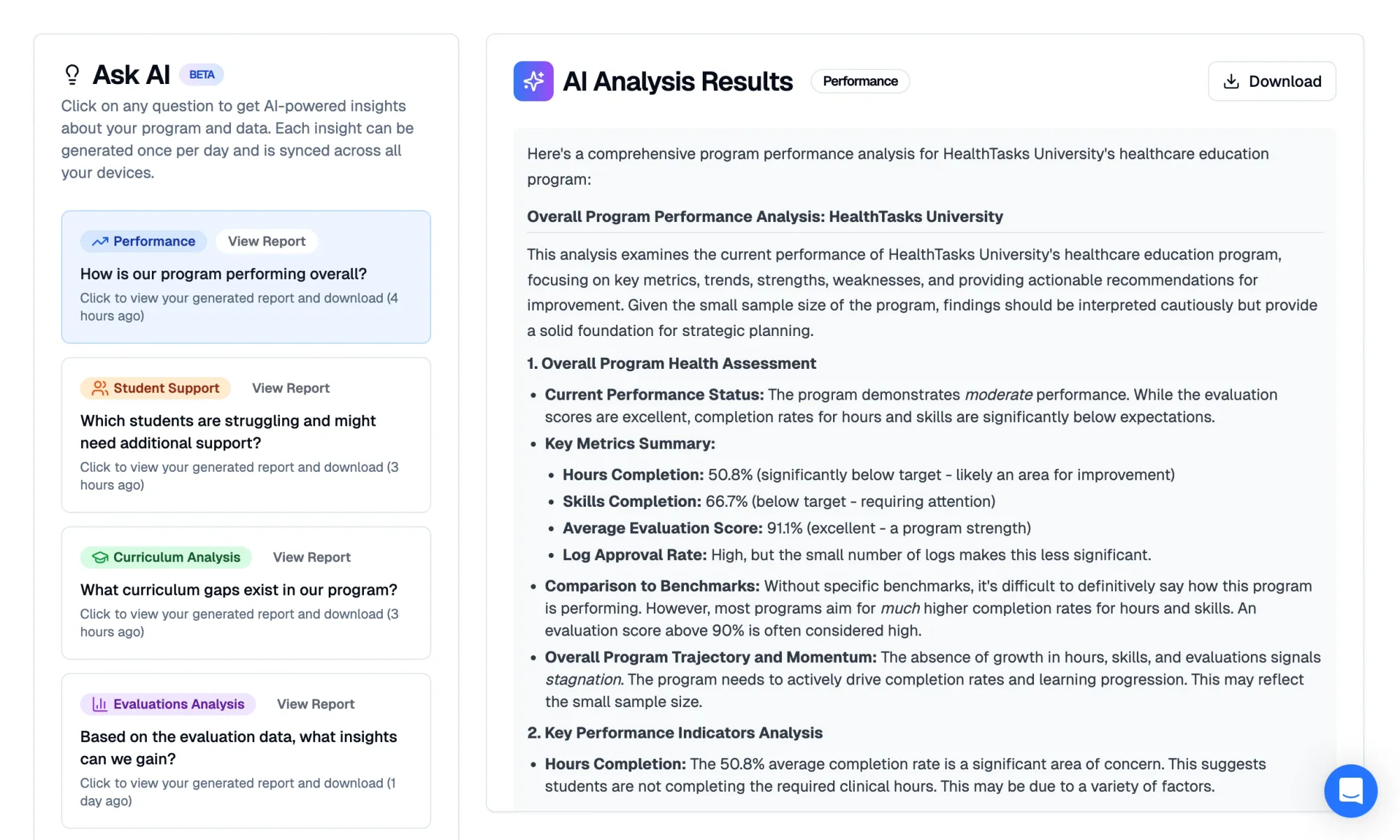View Report for Student Support
Screen dimensions: 1400x840
(290, 388)
